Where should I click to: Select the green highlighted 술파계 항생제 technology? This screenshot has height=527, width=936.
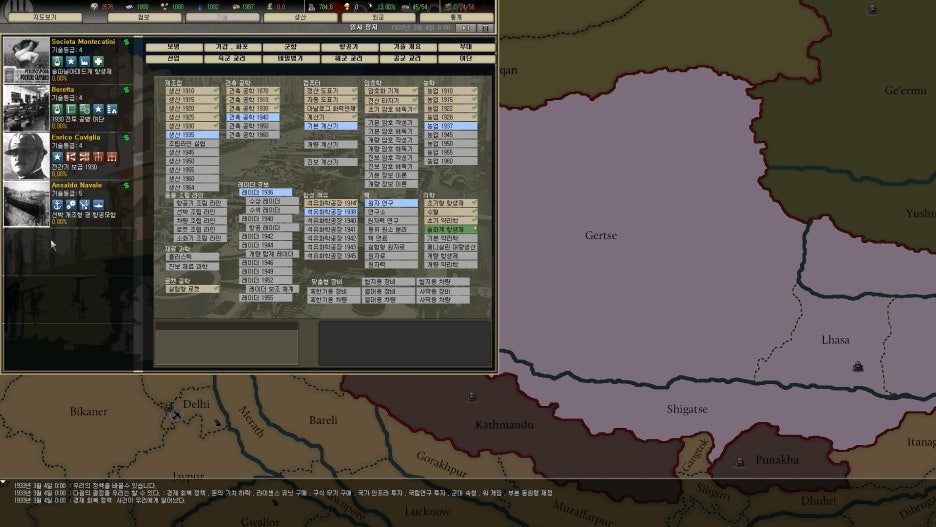(x=451, y=229)
